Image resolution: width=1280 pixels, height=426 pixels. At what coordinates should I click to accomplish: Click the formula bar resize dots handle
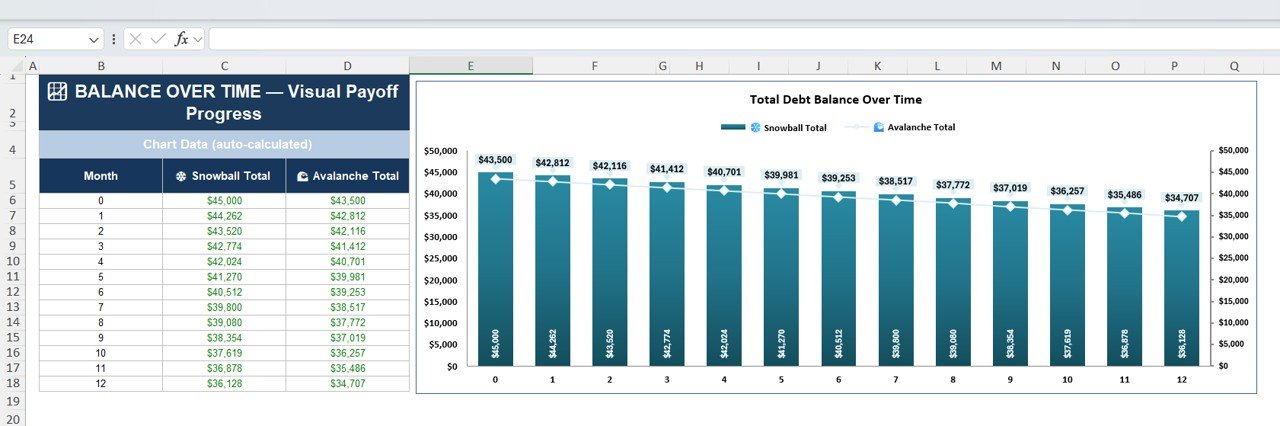(113, 39)
